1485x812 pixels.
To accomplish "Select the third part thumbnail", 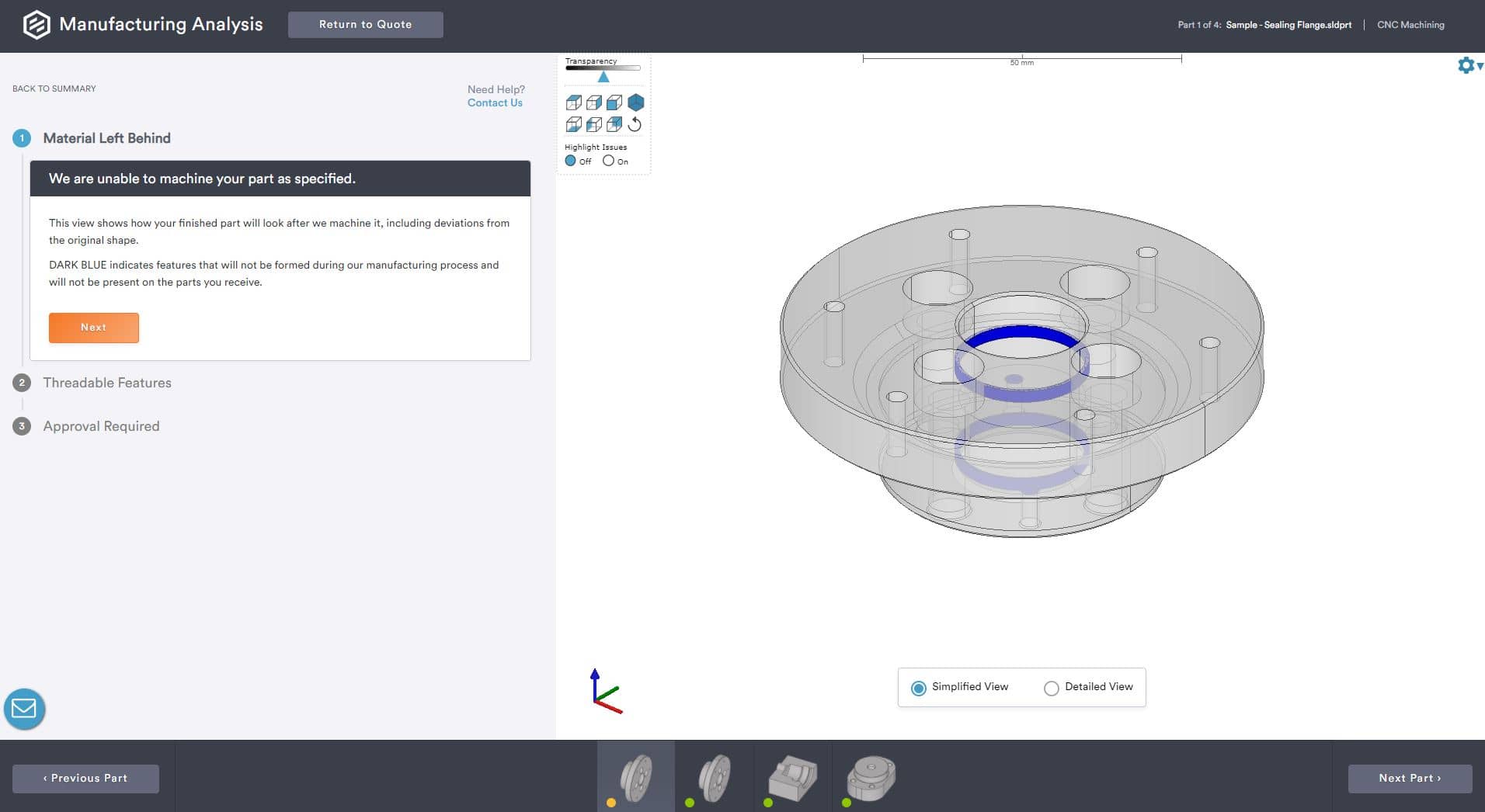I will click(x=792, y=777).
